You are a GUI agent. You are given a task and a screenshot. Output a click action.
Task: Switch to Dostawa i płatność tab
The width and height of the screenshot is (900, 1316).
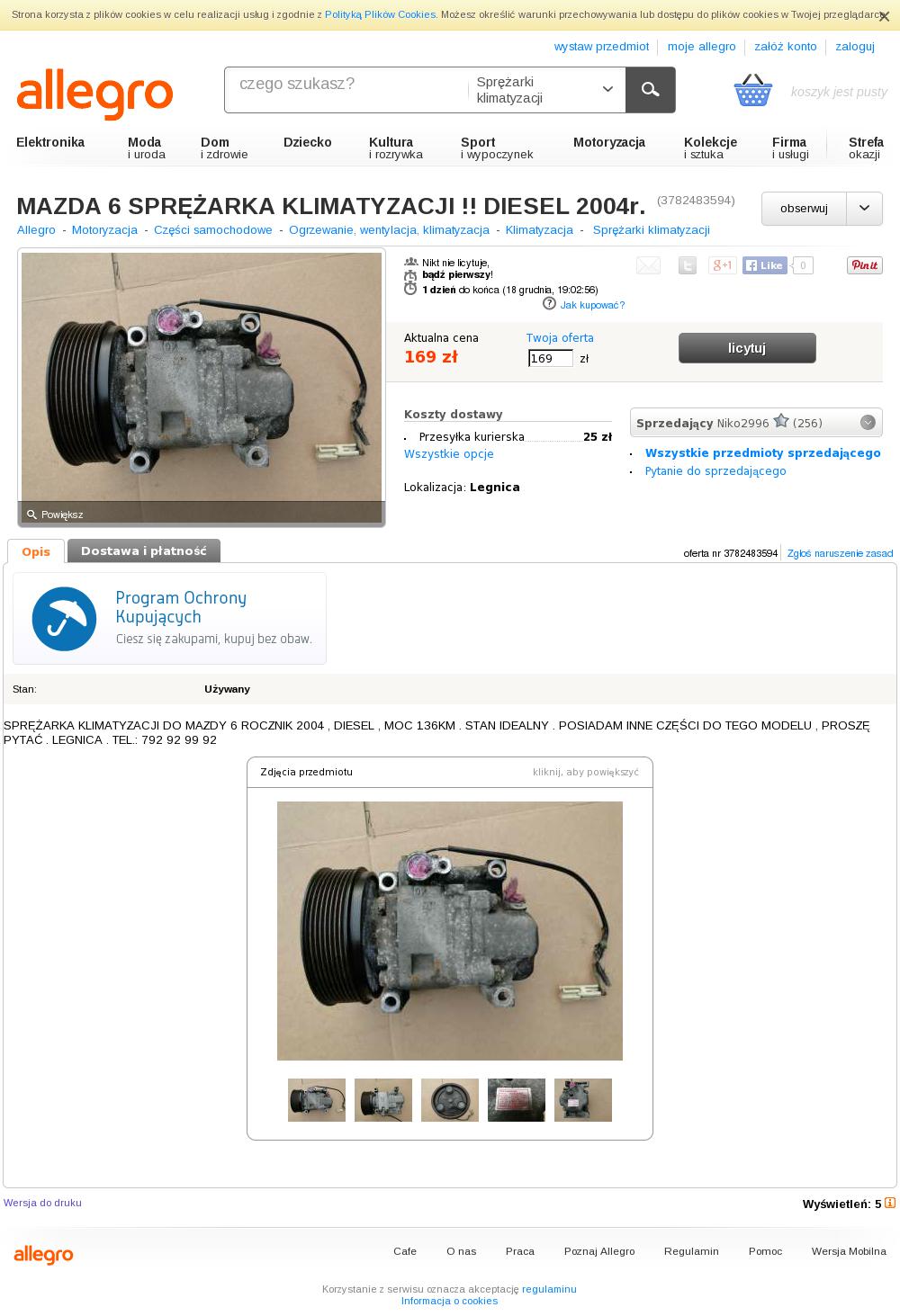pyautogui.click(x=144, y=551)
